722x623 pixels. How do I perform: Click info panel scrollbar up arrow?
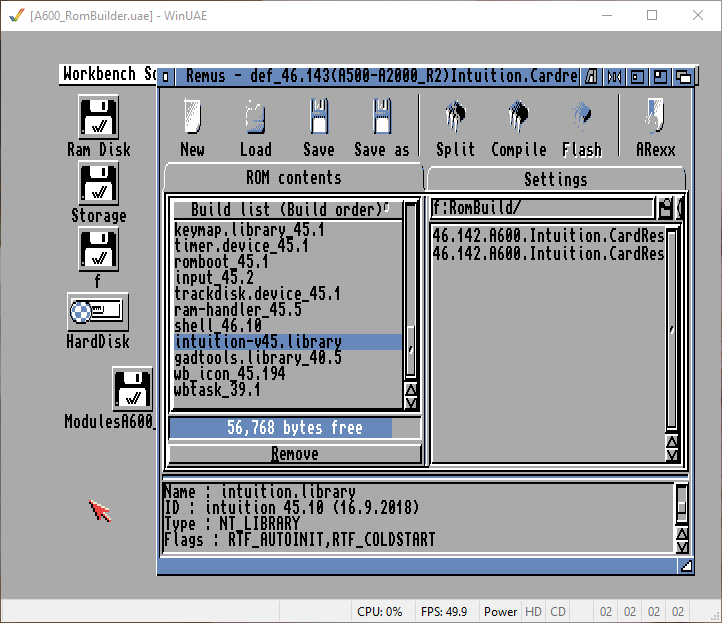[682, 533]
